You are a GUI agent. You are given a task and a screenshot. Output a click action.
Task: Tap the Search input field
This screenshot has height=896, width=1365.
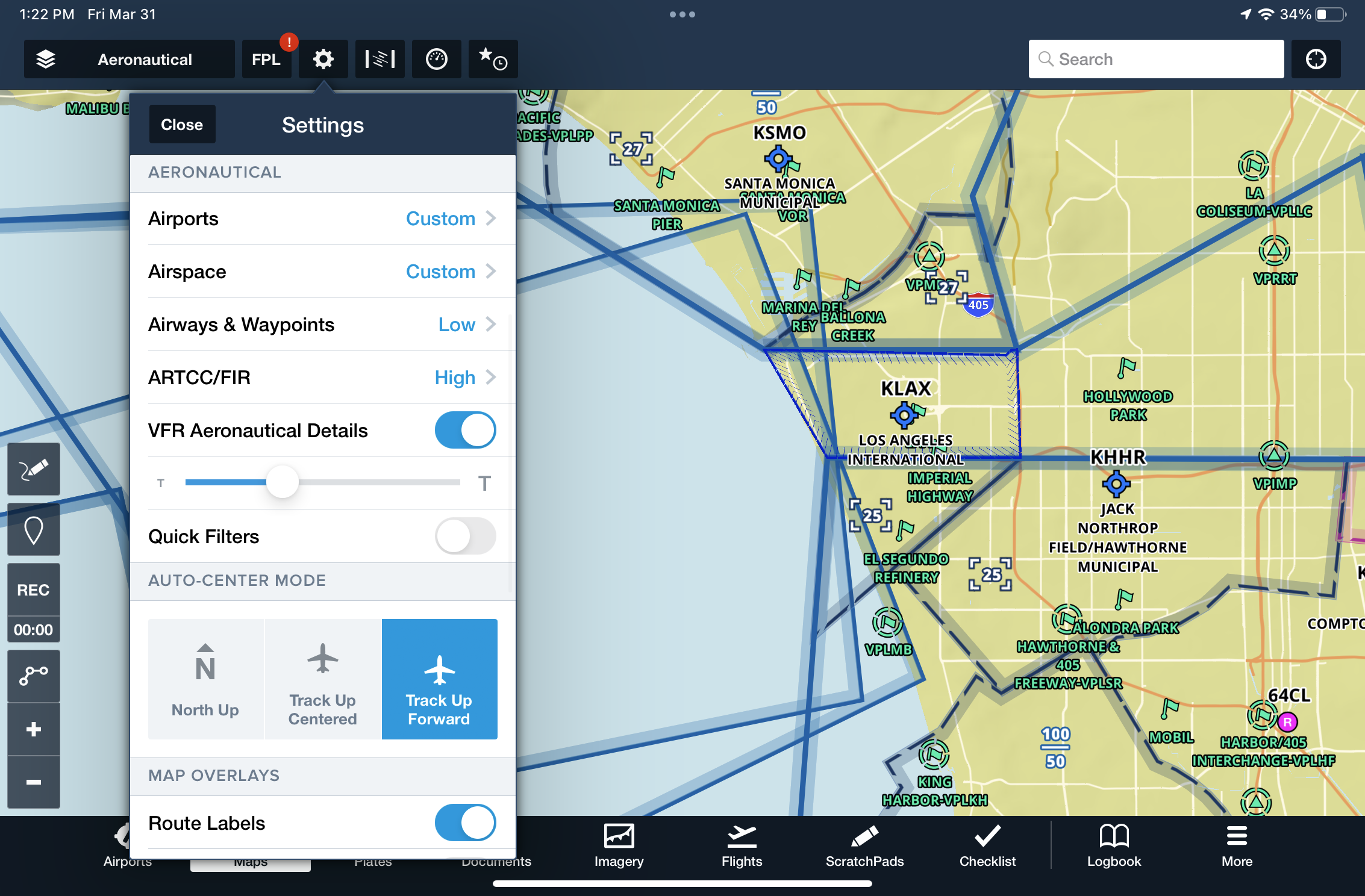point(1155,59)
